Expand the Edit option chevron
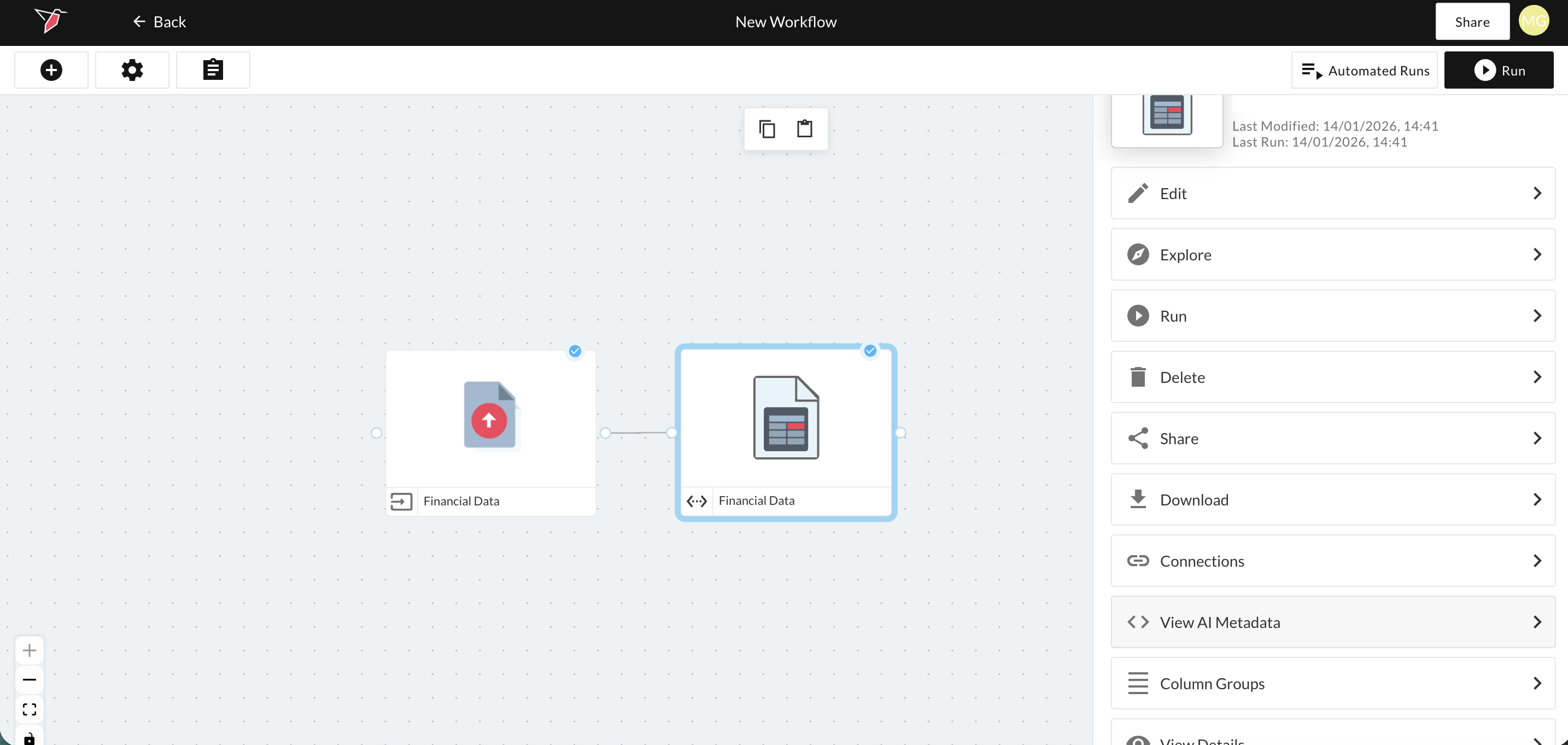The image size is (1568, 745). coord(1537,194)
